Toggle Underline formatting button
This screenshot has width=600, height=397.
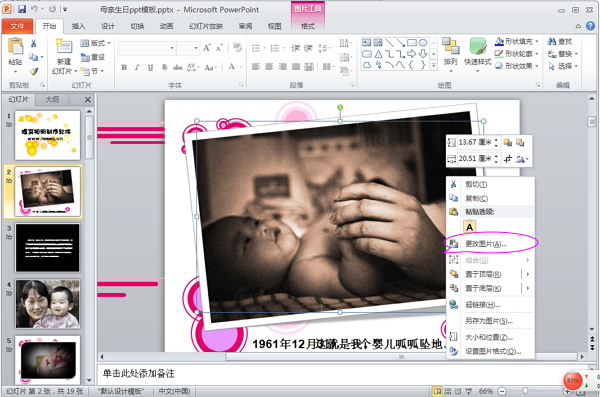[x=150, y=67]
